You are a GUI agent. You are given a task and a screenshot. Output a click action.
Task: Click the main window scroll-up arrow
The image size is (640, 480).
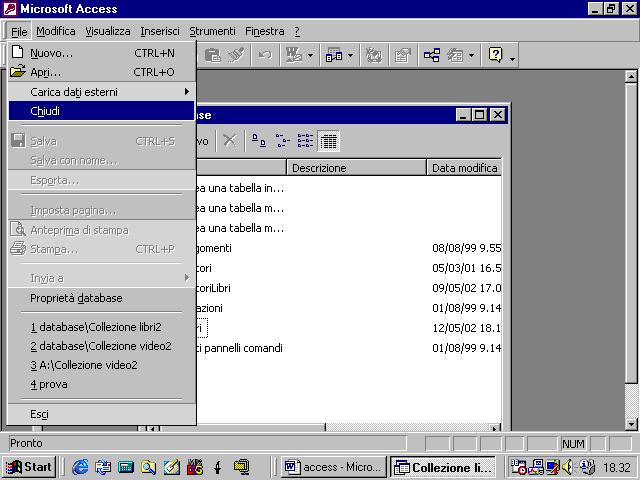[x=631, y=77]
